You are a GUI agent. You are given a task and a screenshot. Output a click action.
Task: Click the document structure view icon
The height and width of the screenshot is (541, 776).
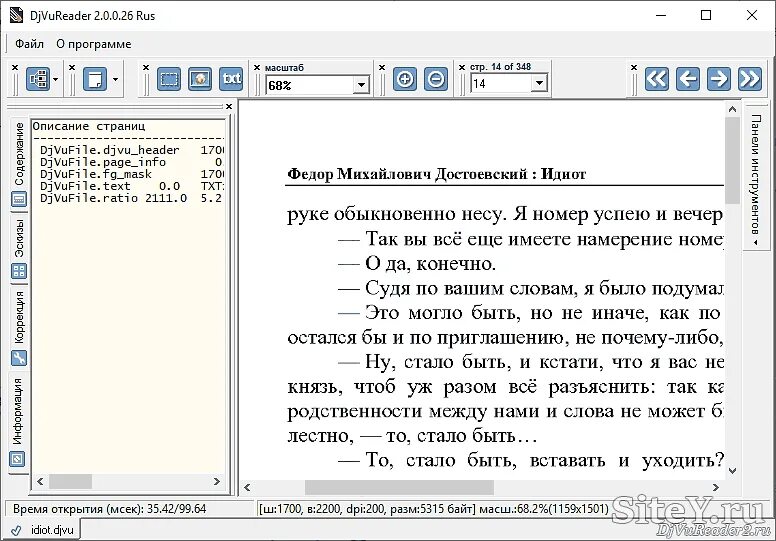38,79
